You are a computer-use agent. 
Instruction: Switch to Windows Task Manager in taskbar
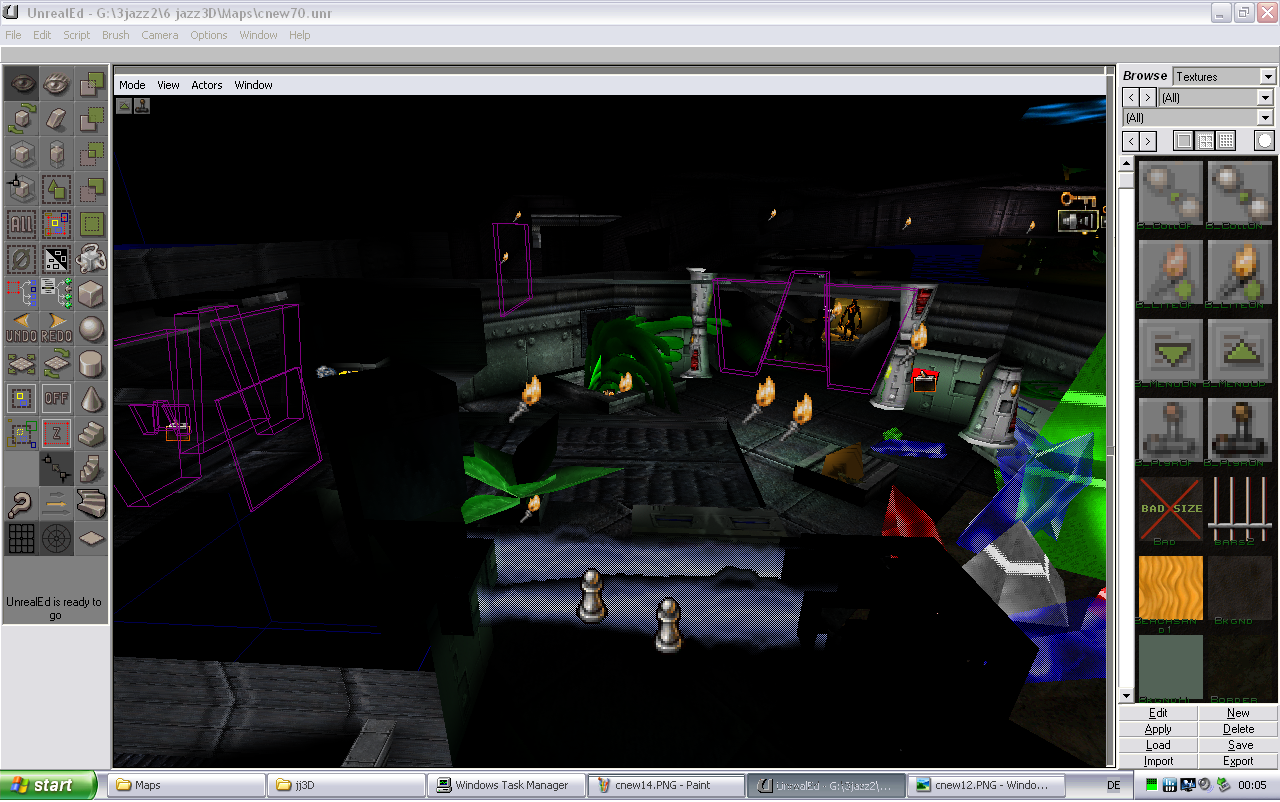pos(505,785)
